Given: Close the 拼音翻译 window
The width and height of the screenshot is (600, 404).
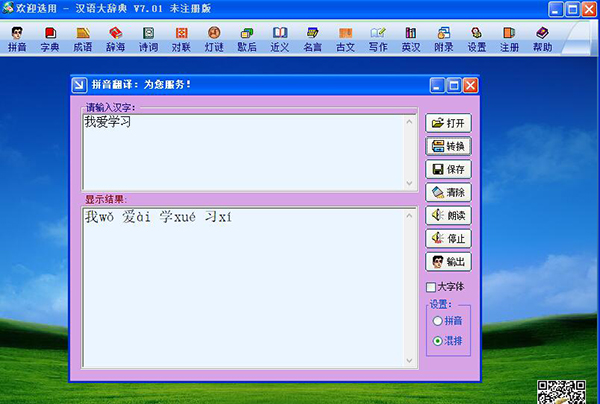Looking at the screenshot, I should (471, 85).
